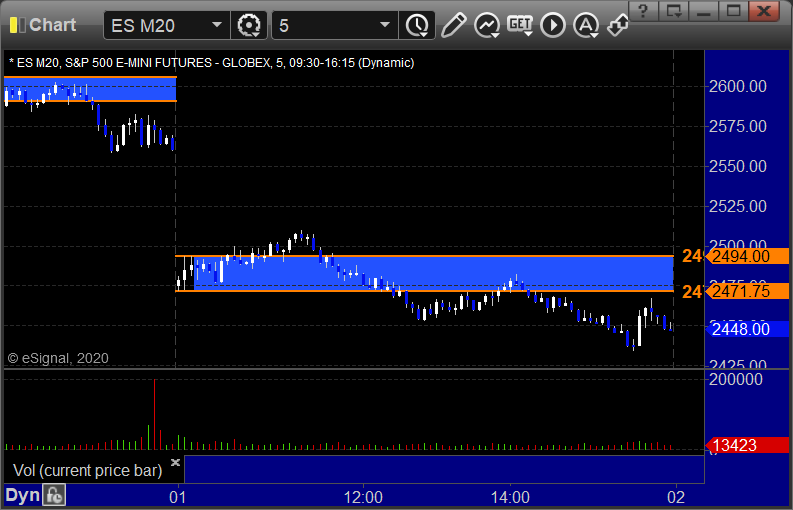The width and height of the screenshot is (793, 510).
Task: Open the time template clock icon
Action: tap(417, 25)
